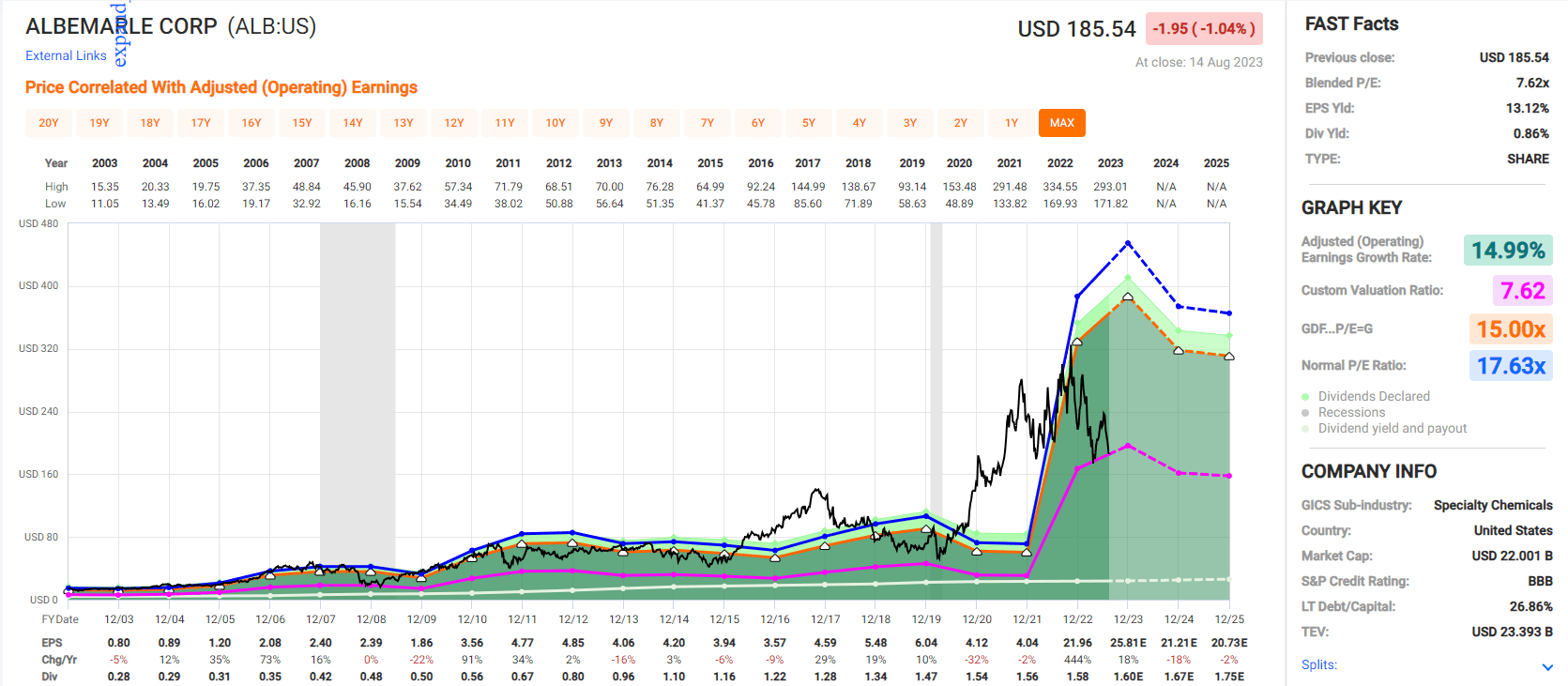Select the 20Y time range
The height and width of the screenshot is (686, 1568).
pyautogui.click(x=49, y=123)
